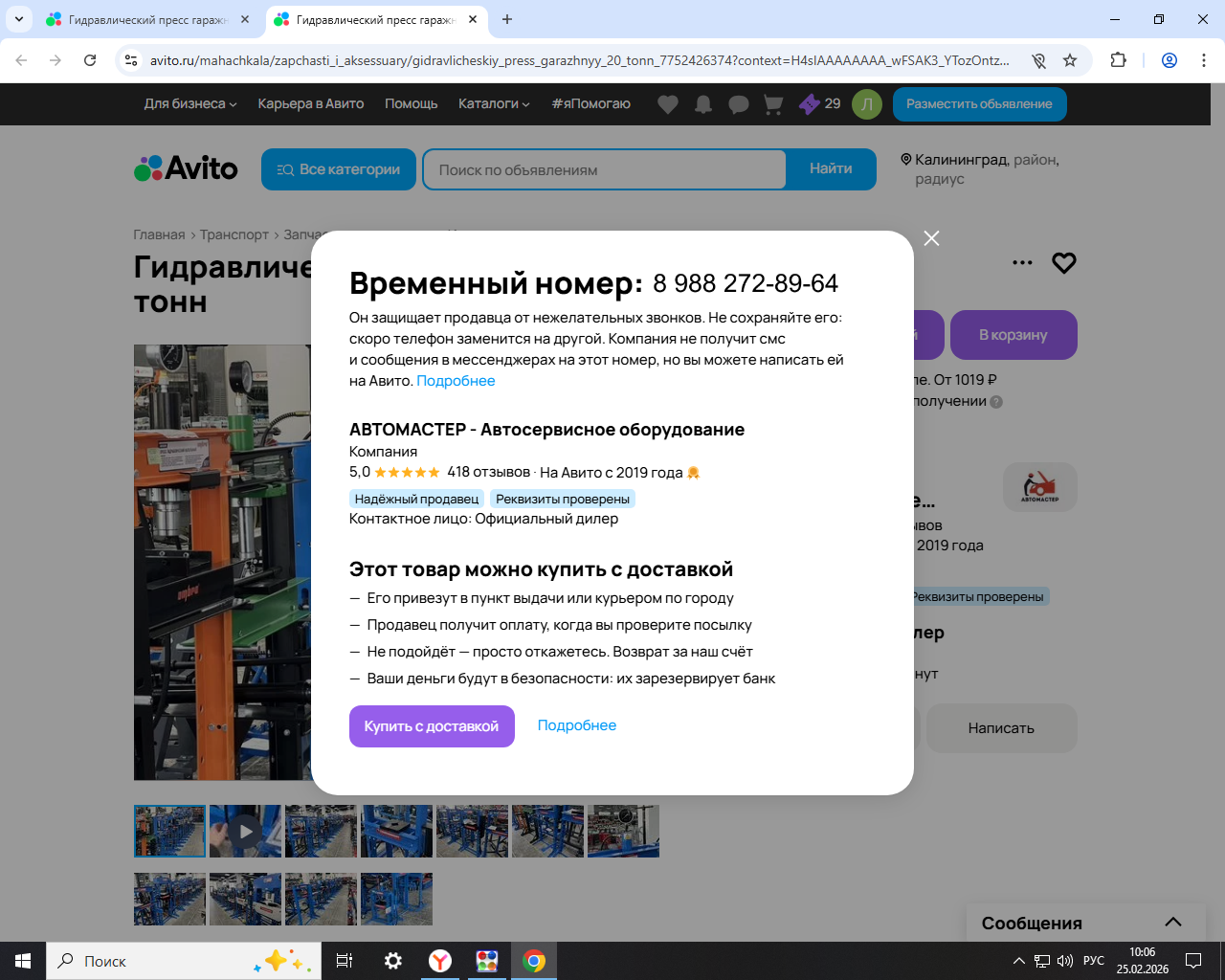
Task: Open Chrome profile icon
Action: point(1169,60)
